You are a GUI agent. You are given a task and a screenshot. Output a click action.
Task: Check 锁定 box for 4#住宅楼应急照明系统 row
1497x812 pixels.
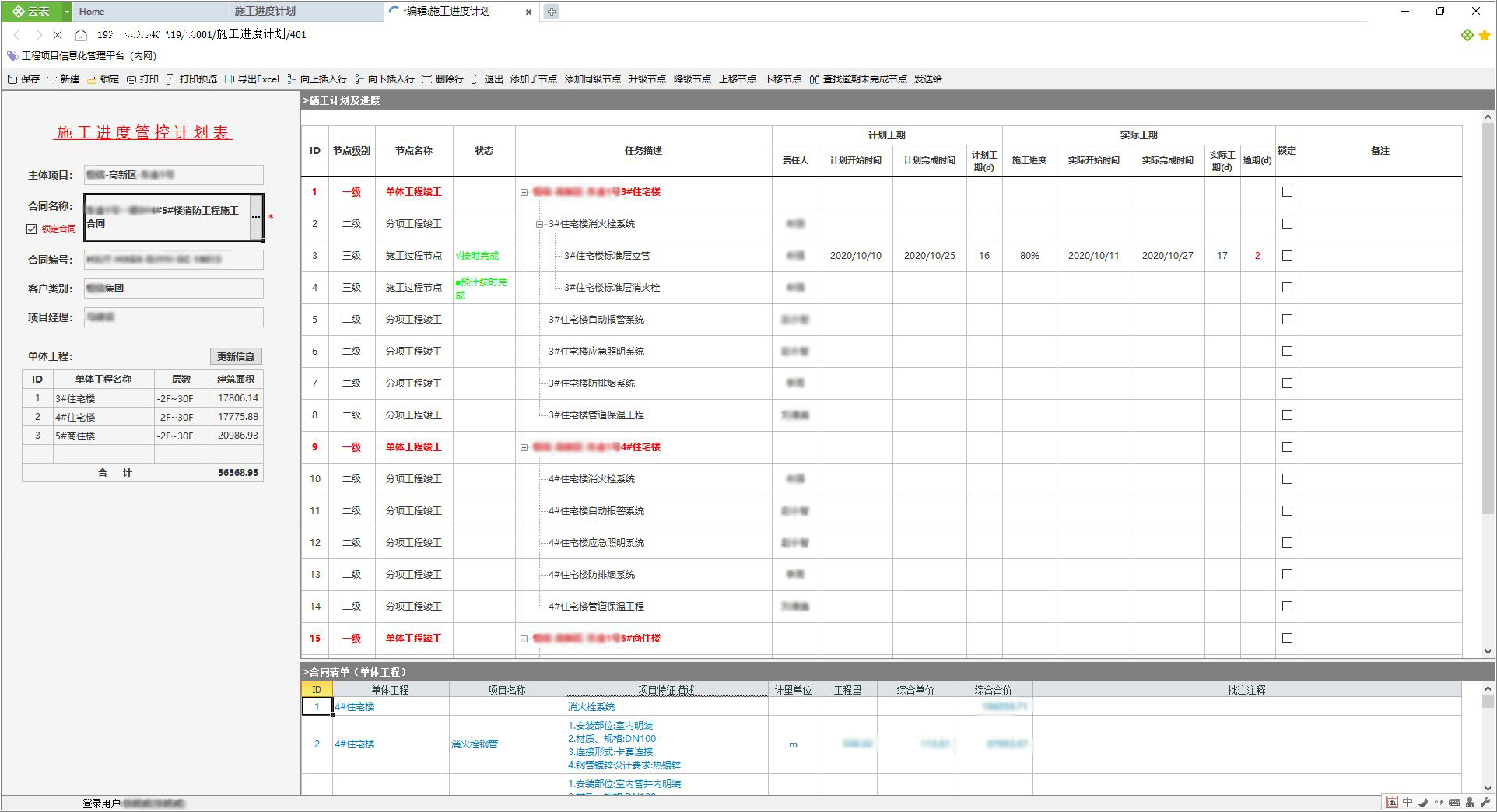tap(1287, 543)
